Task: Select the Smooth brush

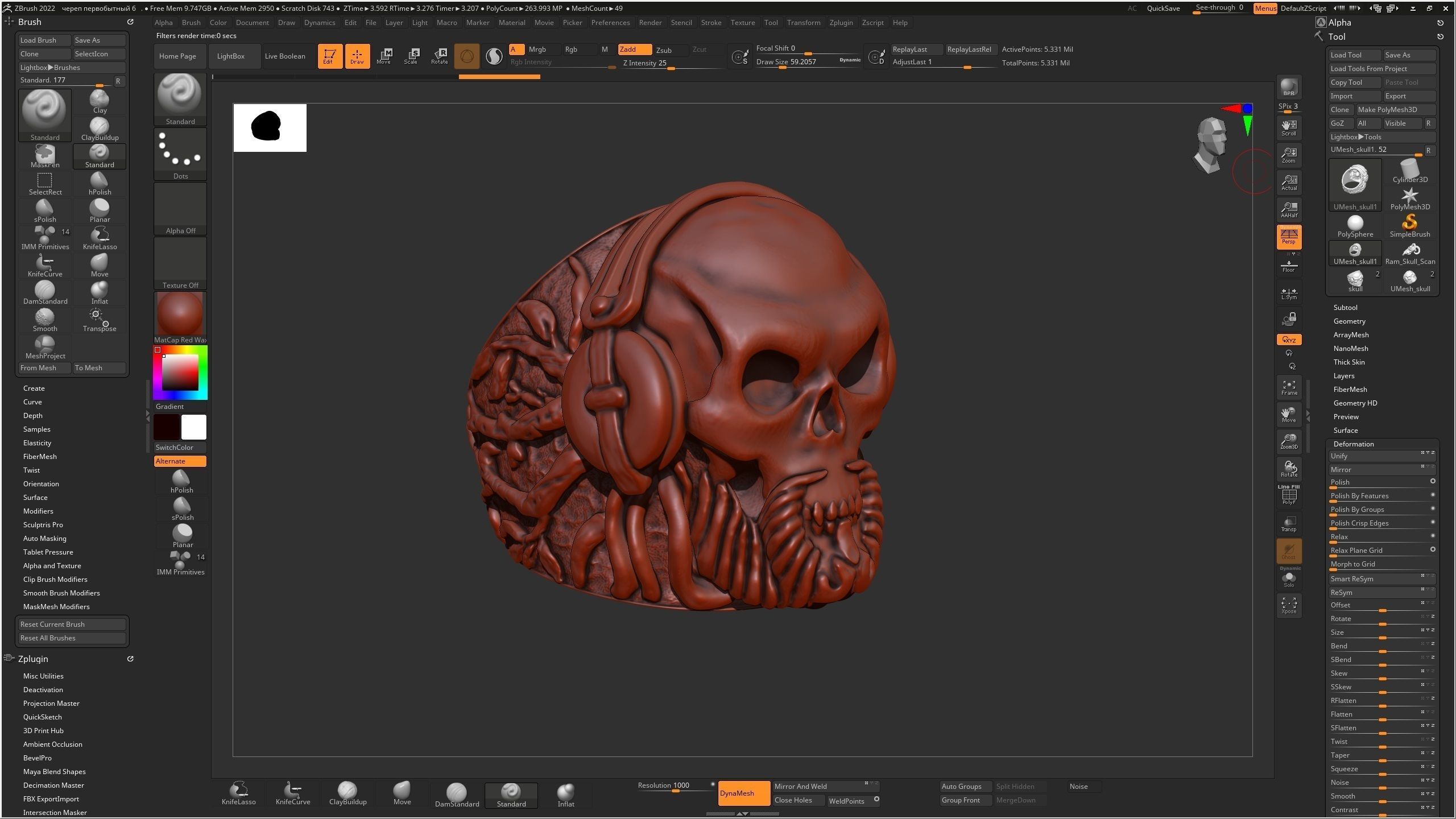Action: (x=45, y=320)
